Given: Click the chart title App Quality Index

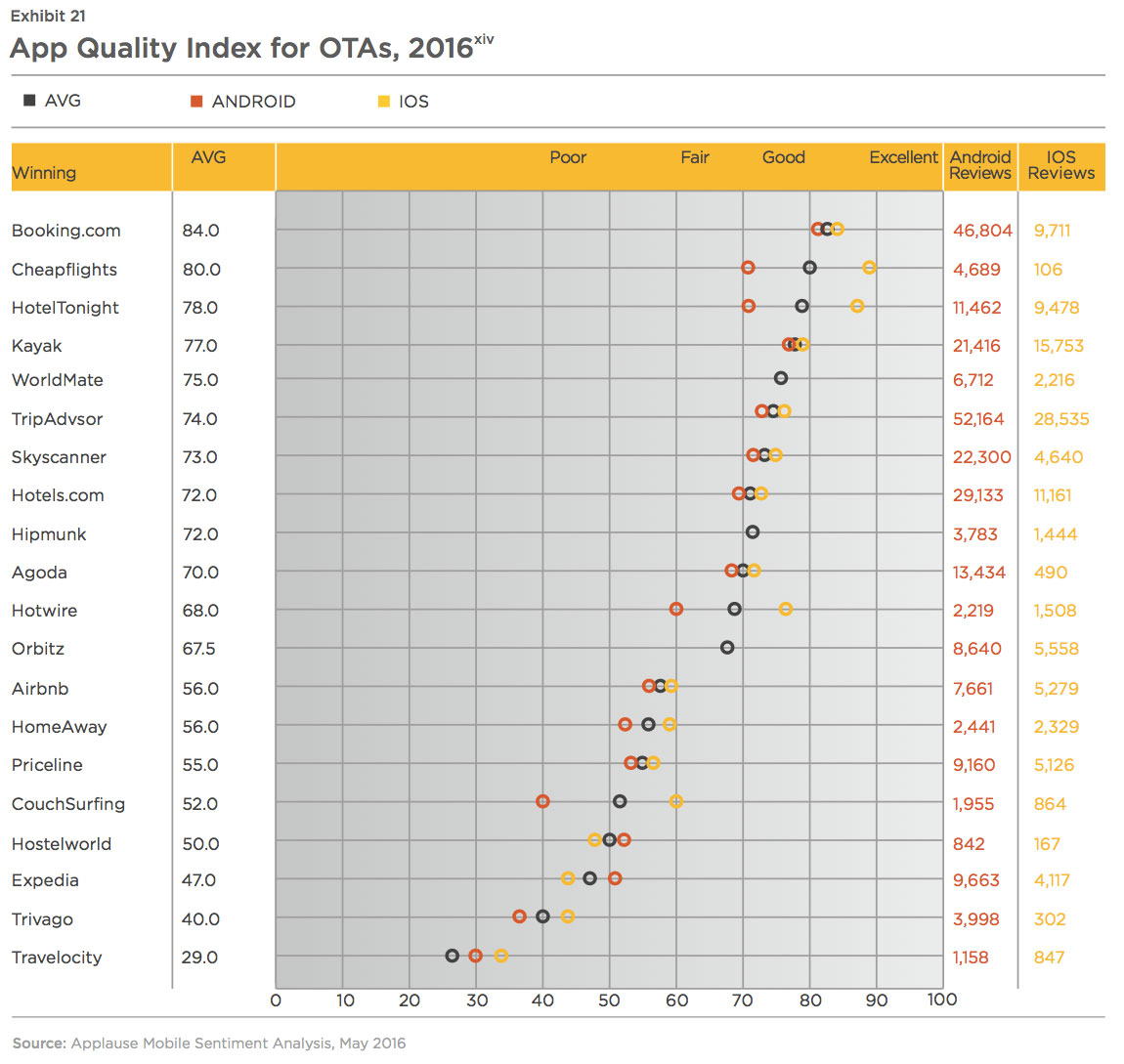Looking at the screenshot, I should pos(251,47).
